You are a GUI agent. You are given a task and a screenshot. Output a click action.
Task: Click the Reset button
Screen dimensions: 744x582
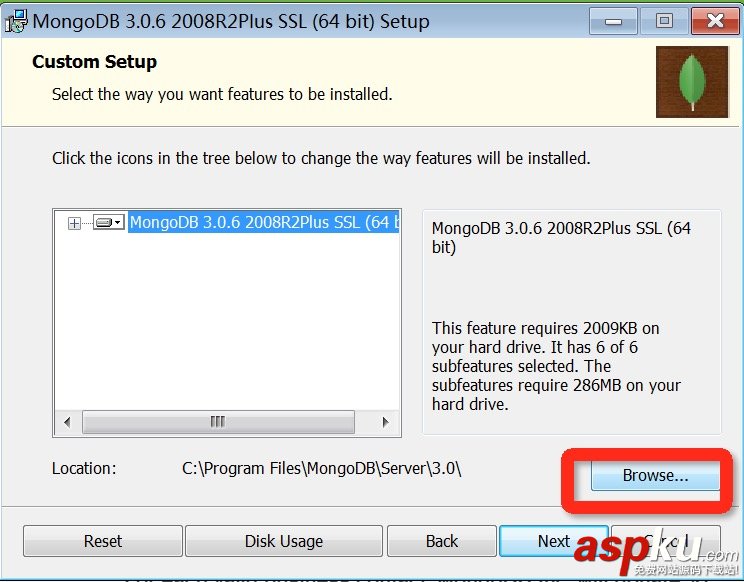[102, 541]
